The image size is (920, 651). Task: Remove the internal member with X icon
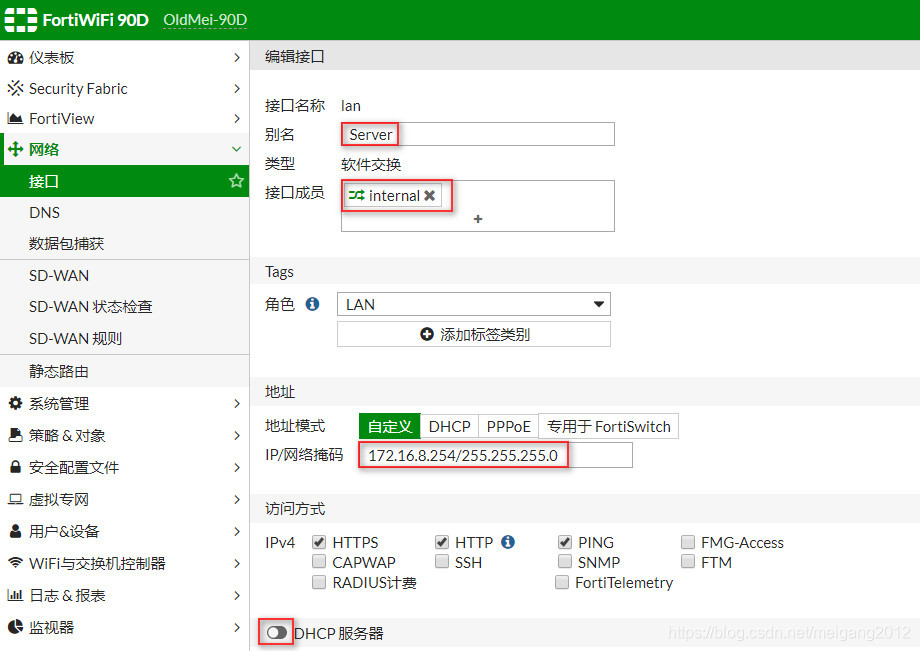[x=429, y=195]
